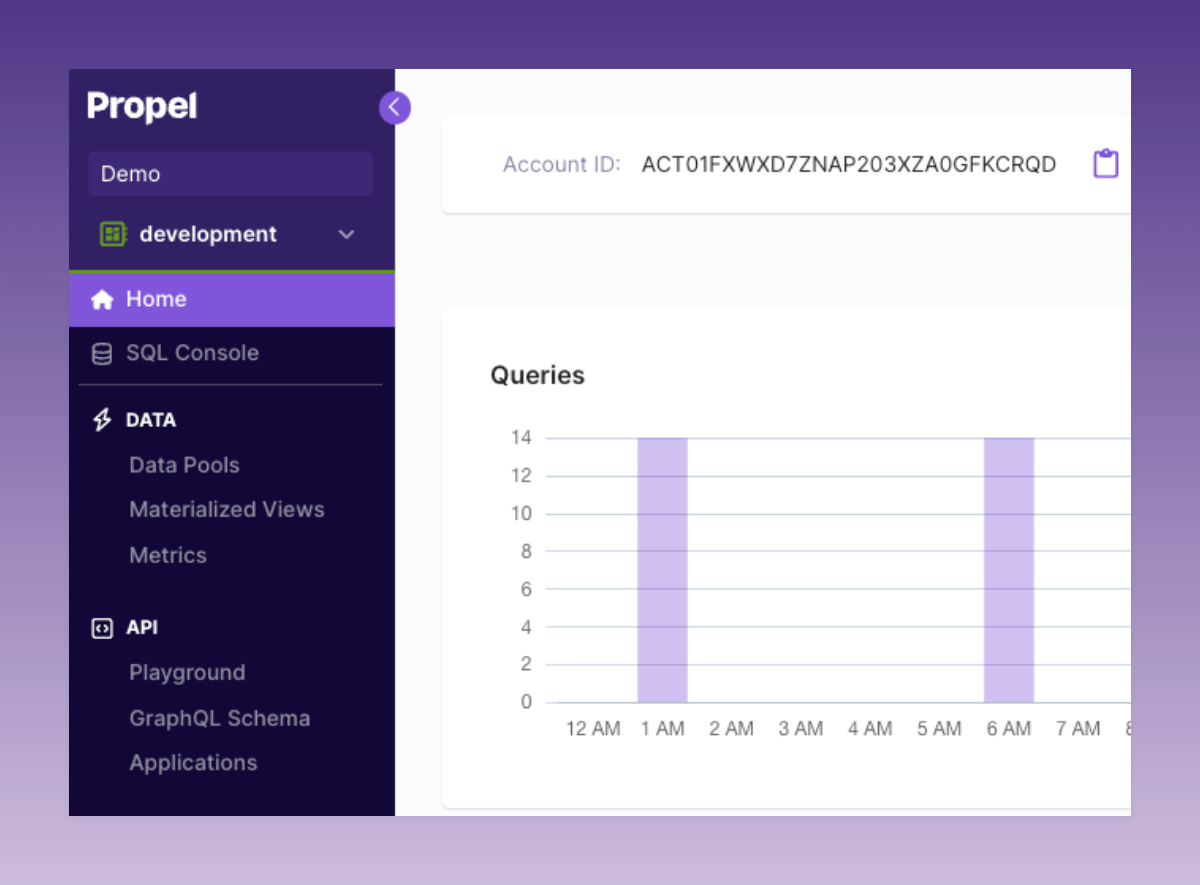View the GraphQL Schema
The width and height of the screenshot is (1200, 885).
pyautogui.click(x=219, y=718)
